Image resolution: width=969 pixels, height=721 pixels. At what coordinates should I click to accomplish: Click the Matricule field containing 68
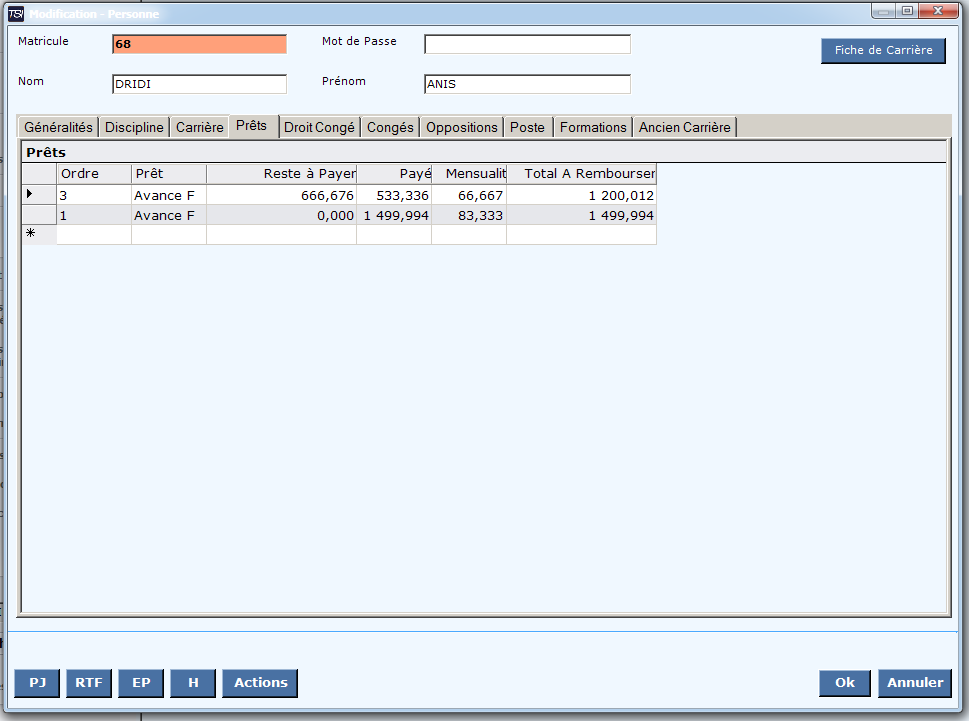click(x=199, y=44)
